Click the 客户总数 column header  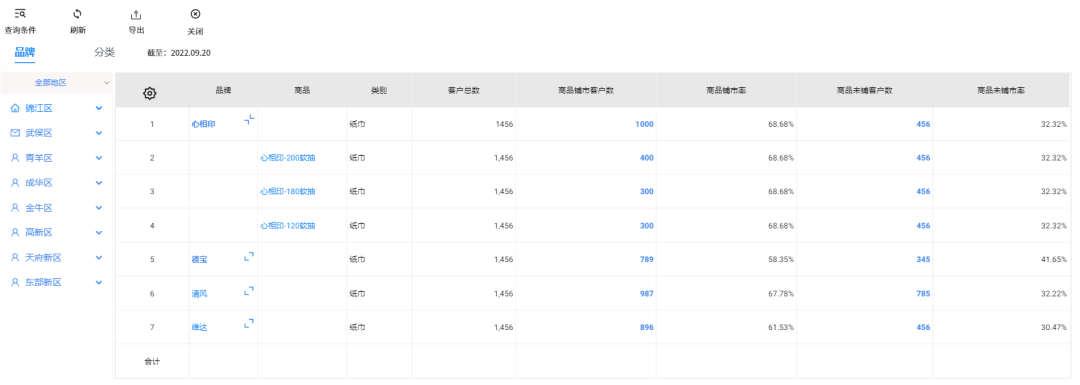click(464, 90)
